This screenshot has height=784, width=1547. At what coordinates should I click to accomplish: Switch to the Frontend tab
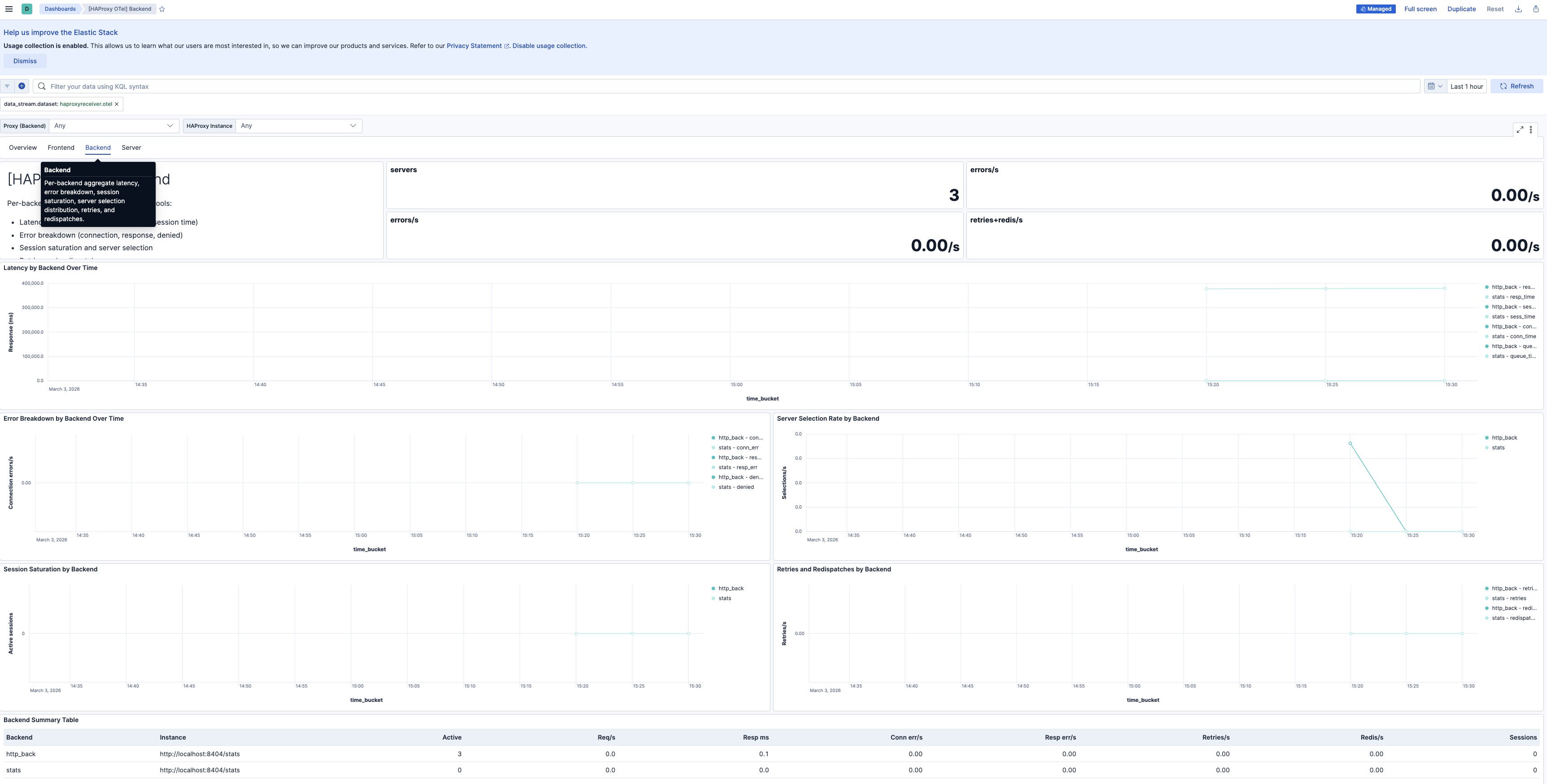(x=61, y=148)
